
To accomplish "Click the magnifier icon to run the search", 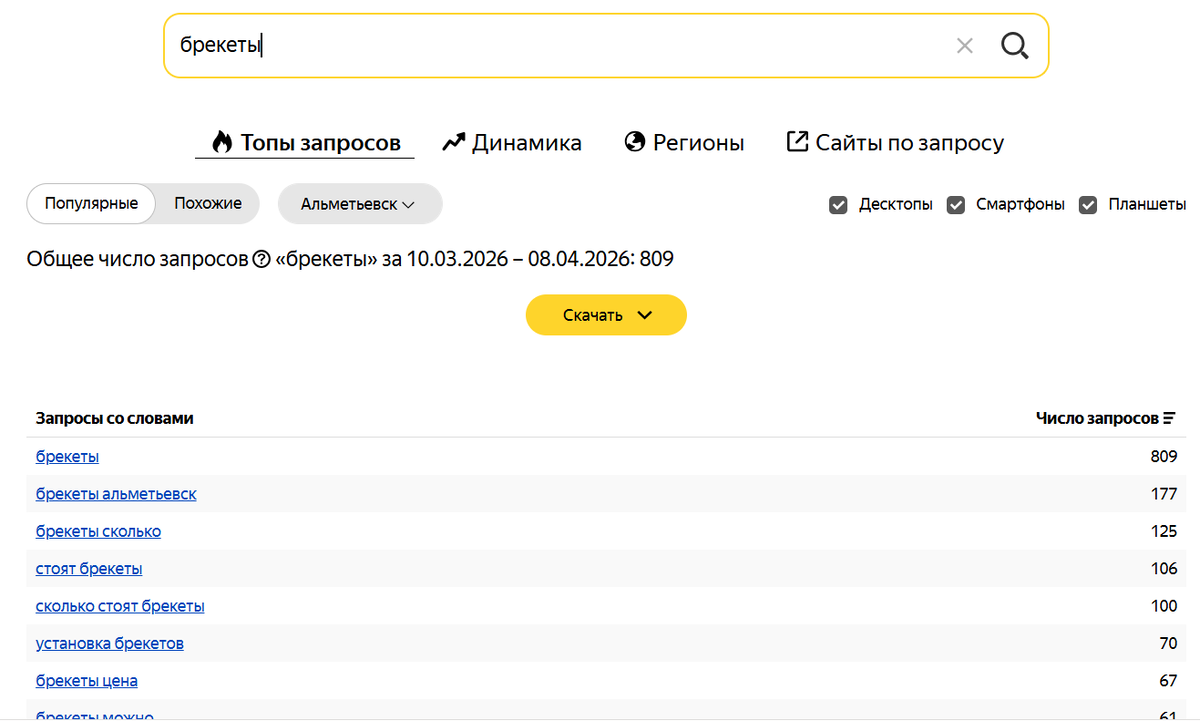I will (x=1014, y=45).
